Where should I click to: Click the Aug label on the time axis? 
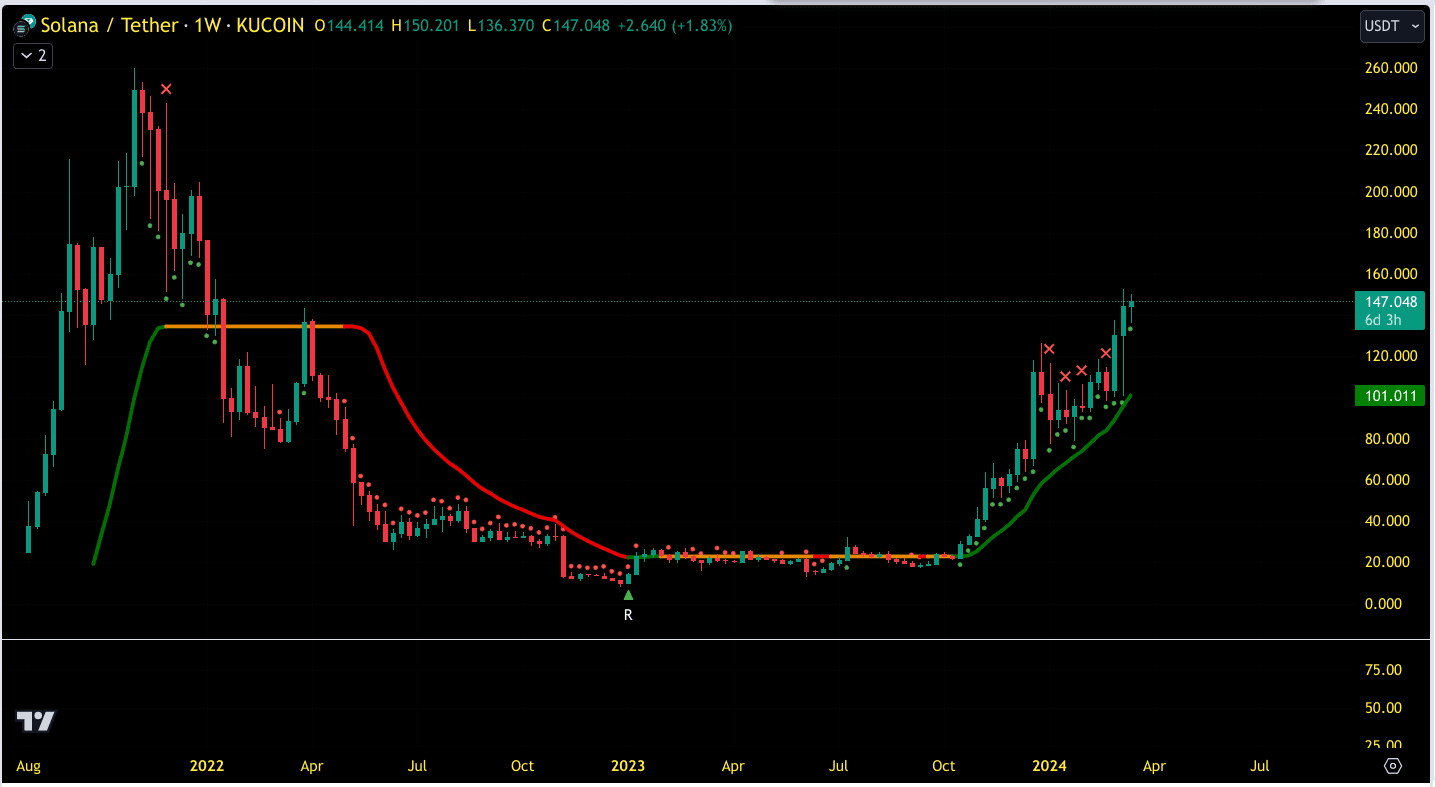click(28, 766)
